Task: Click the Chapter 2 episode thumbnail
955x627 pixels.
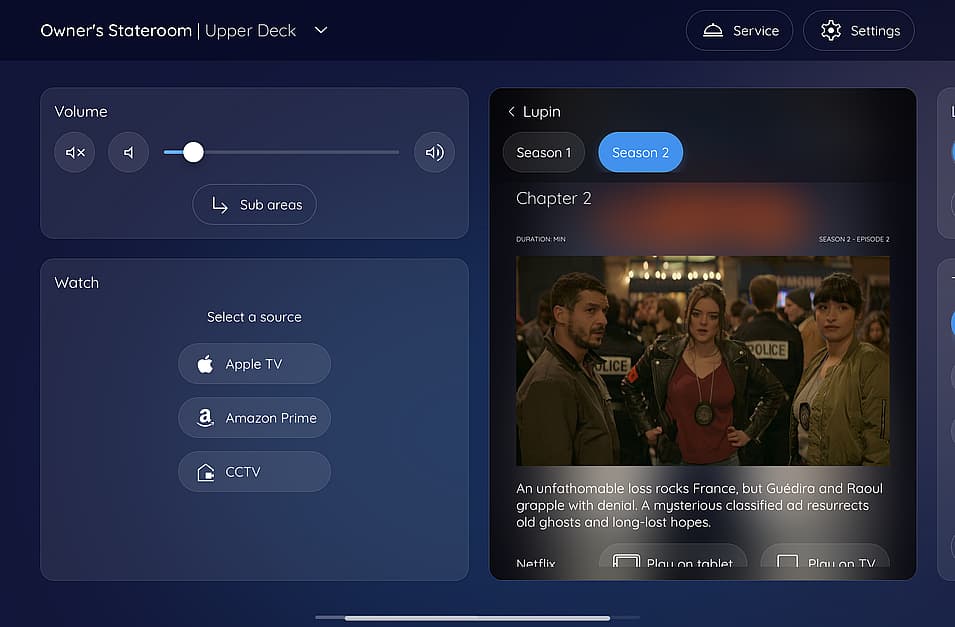Action: 702,360
